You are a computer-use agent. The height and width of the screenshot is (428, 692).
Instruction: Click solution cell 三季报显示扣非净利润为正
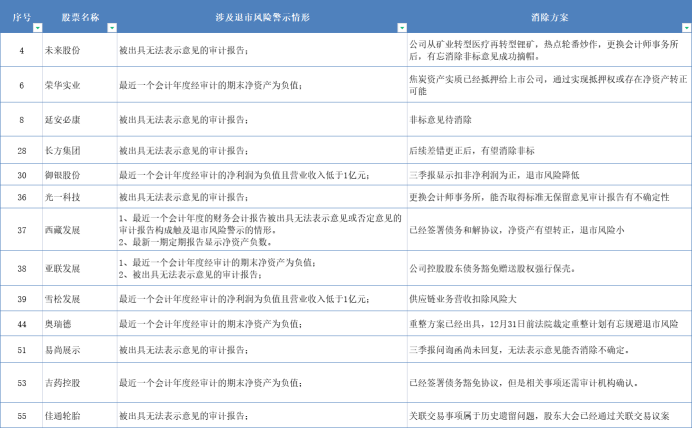point(549,175)
